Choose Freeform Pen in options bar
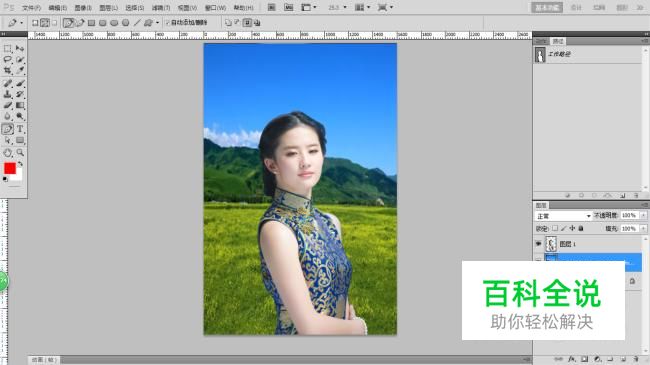Image resolution: width=650 pixels, height=365 pixels. [80, 23]
